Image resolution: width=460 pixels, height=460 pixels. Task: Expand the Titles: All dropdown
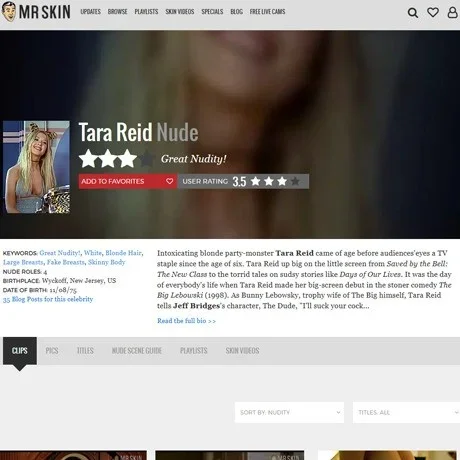coord(406,412)
